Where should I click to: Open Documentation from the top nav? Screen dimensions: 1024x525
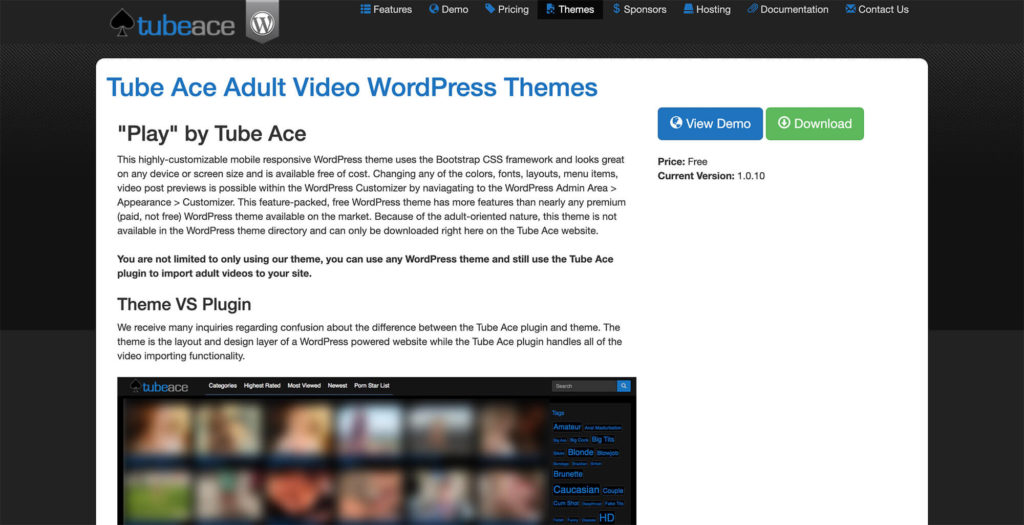(788, 9)
